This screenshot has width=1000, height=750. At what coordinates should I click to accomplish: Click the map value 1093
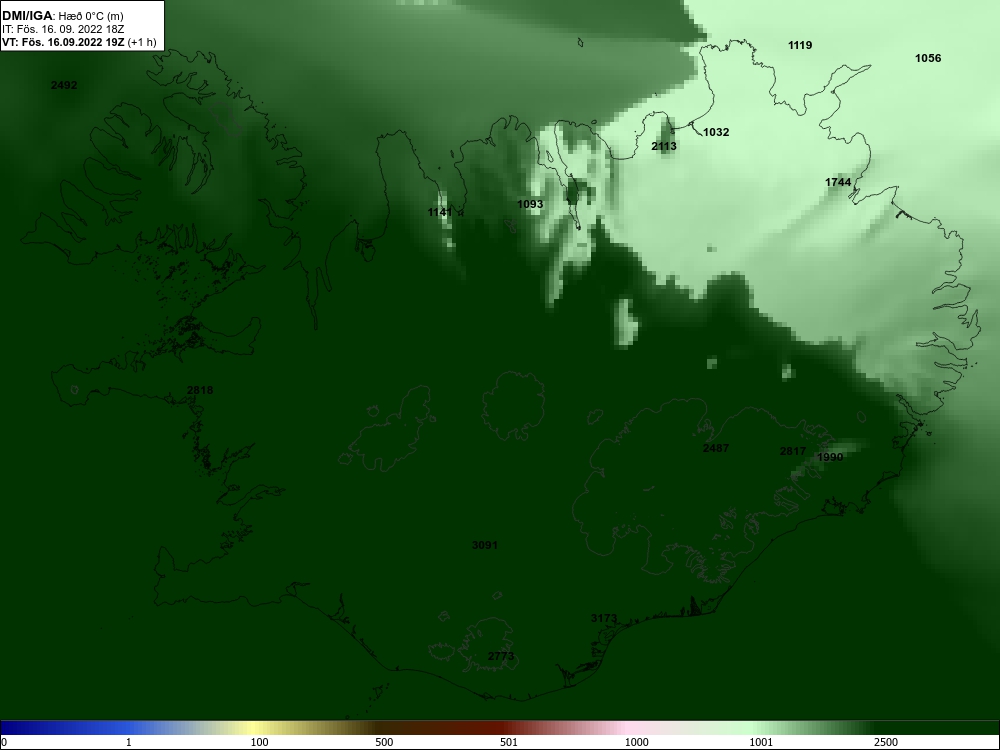530,204
